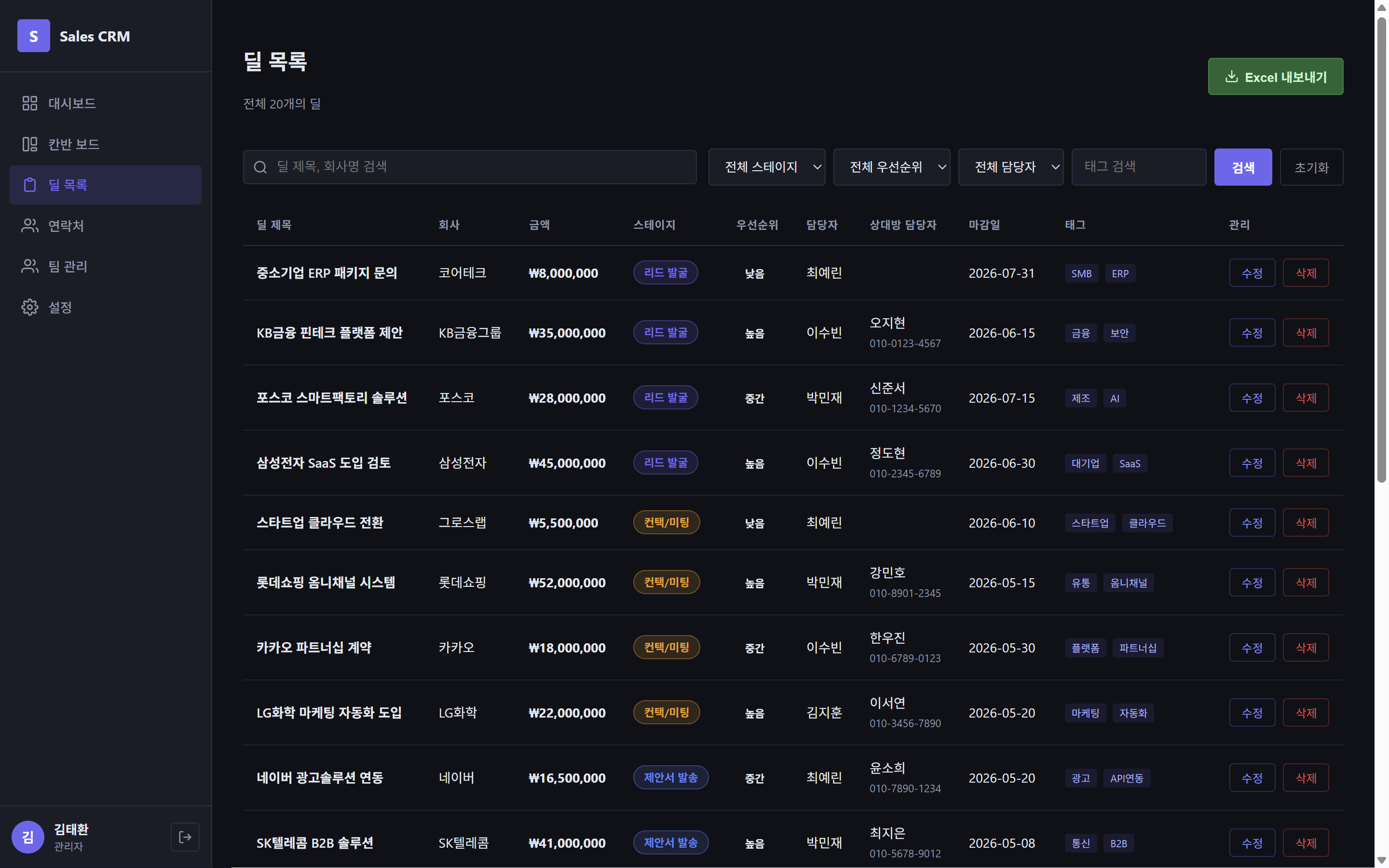Screen dimensions: 1389x868
Task: Click the 클라우드 tag
Action: click(1147, 524)
